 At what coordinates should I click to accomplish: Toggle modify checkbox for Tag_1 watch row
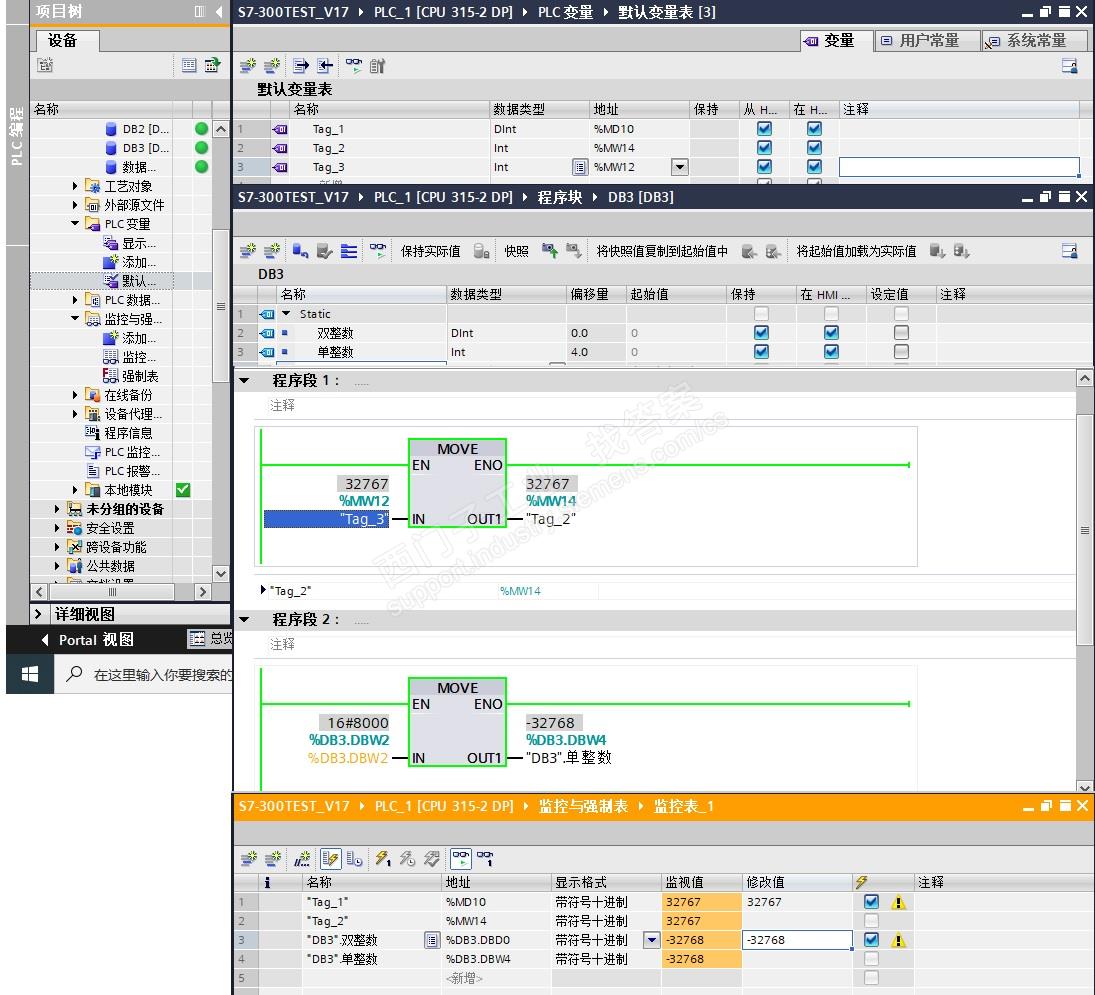pos(871,902)
